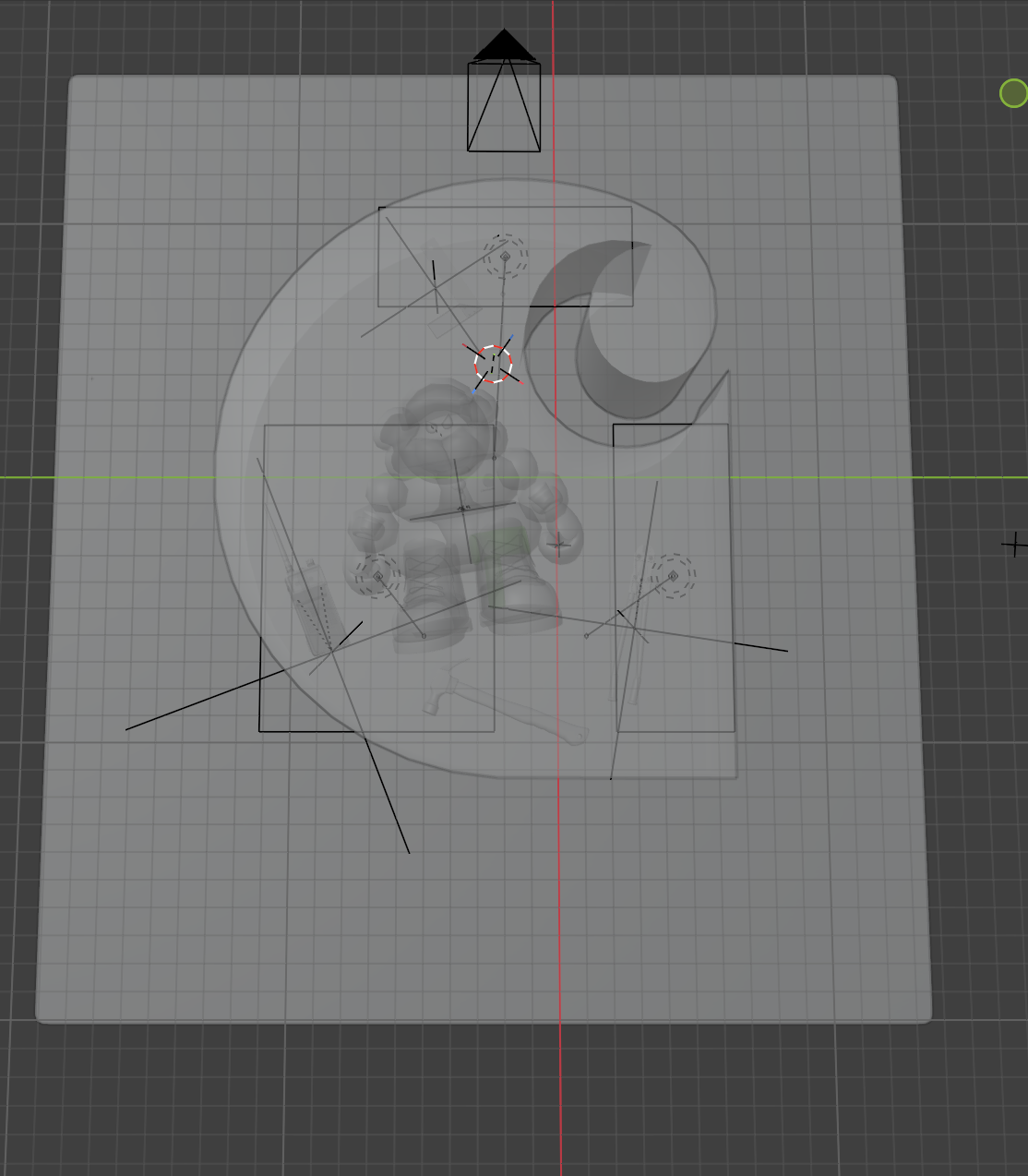1028x1176 pixels.
Task: Select the dashed-circle light beside the bear's left boot
Action: point(377,577)
